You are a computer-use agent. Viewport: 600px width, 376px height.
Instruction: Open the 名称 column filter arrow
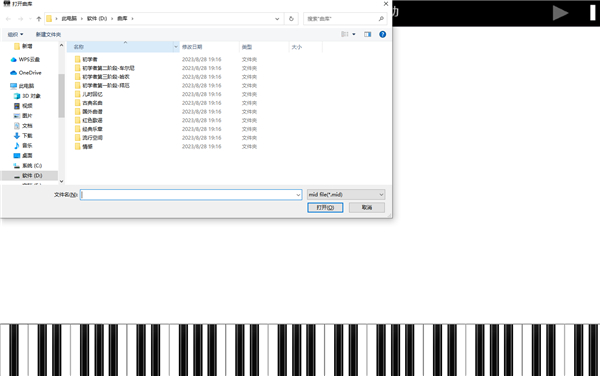click(x=176, y=47)
